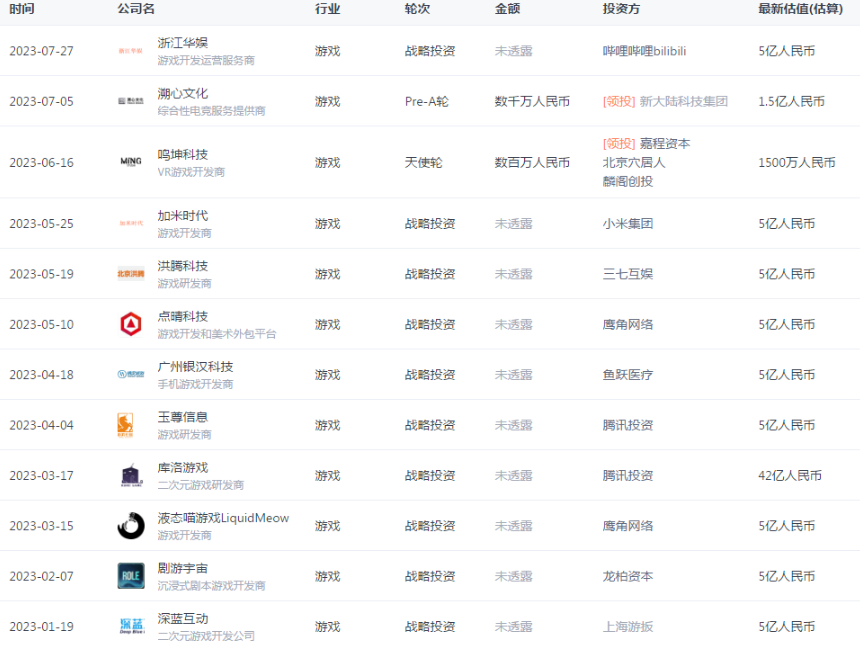860x646 pixels.
Task: Click the 浙江华娱 company logo
Action: tap(131, 51)
